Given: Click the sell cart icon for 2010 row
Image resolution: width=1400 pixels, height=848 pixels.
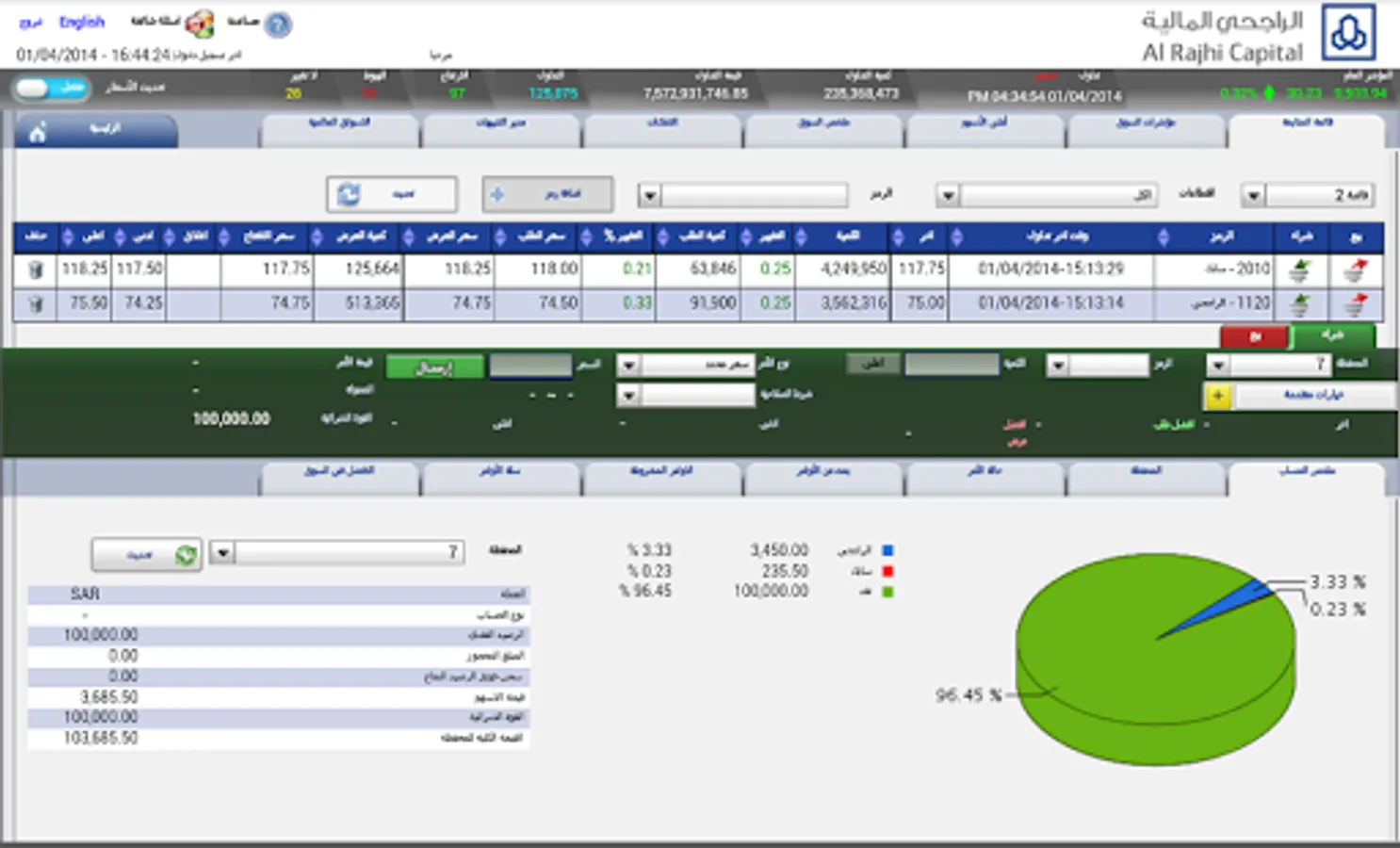Looking at the screenshot, I should (x=1356, y=270).
